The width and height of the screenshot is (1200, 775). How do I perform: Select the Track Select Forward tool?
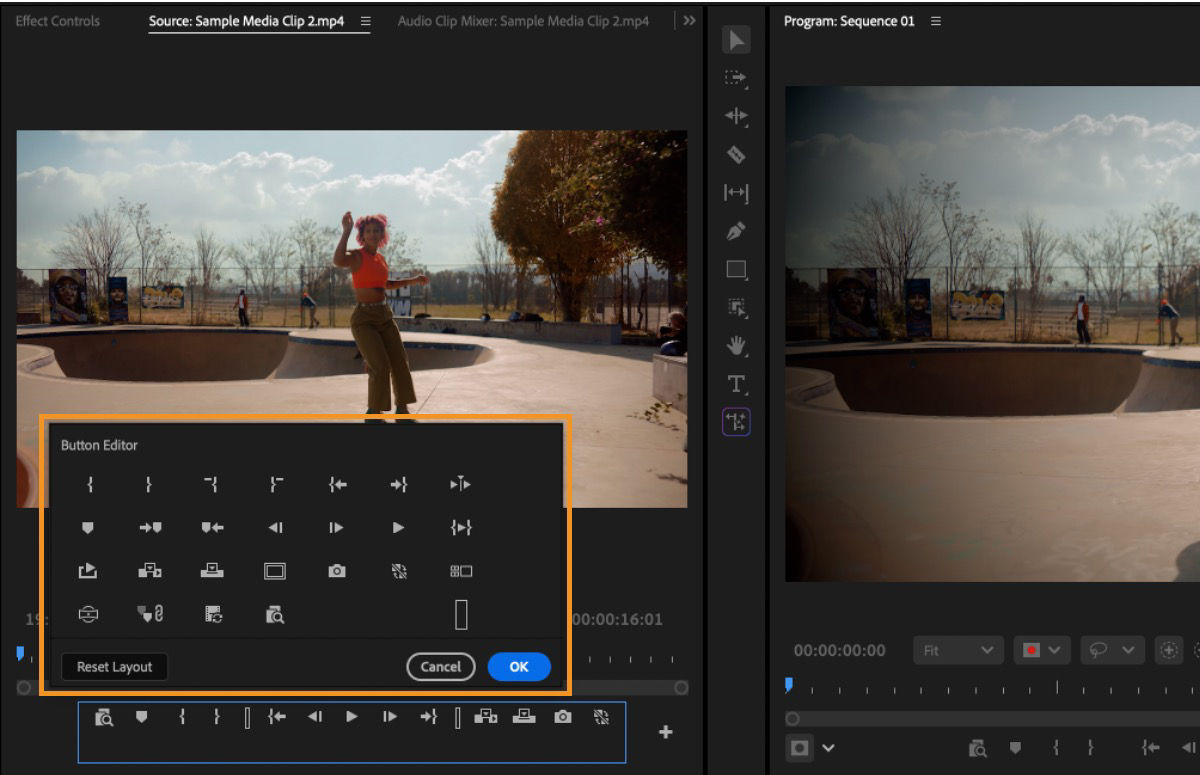tap(735, 78)
